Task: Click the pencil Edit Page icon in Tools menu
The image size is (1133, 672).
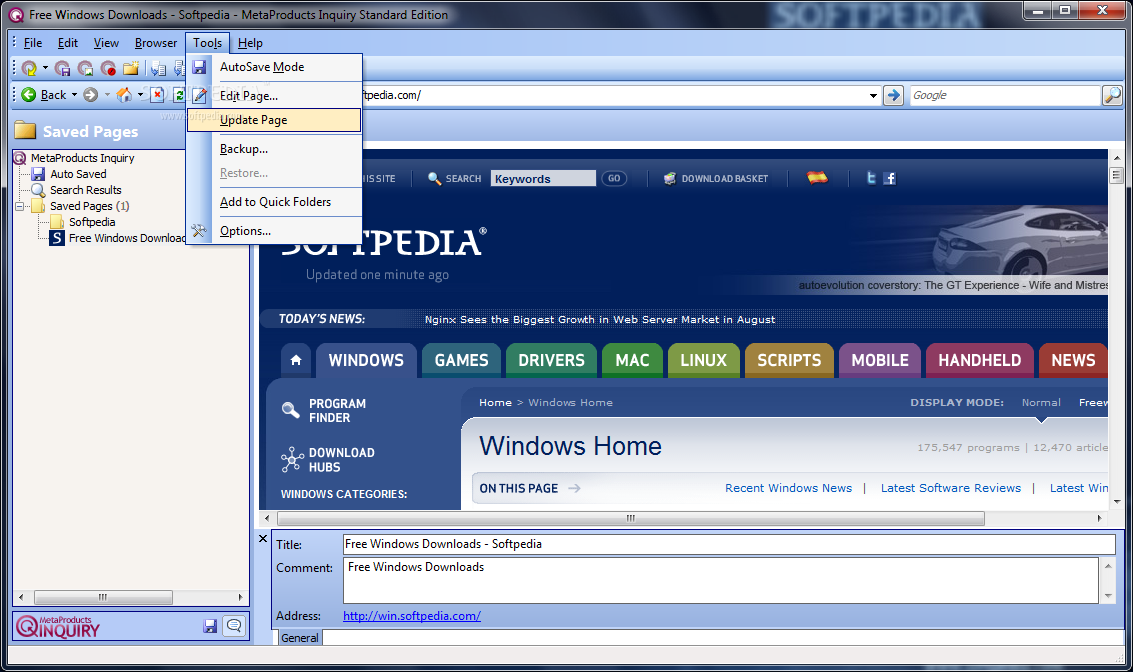Action: click(x=199, y=95)
